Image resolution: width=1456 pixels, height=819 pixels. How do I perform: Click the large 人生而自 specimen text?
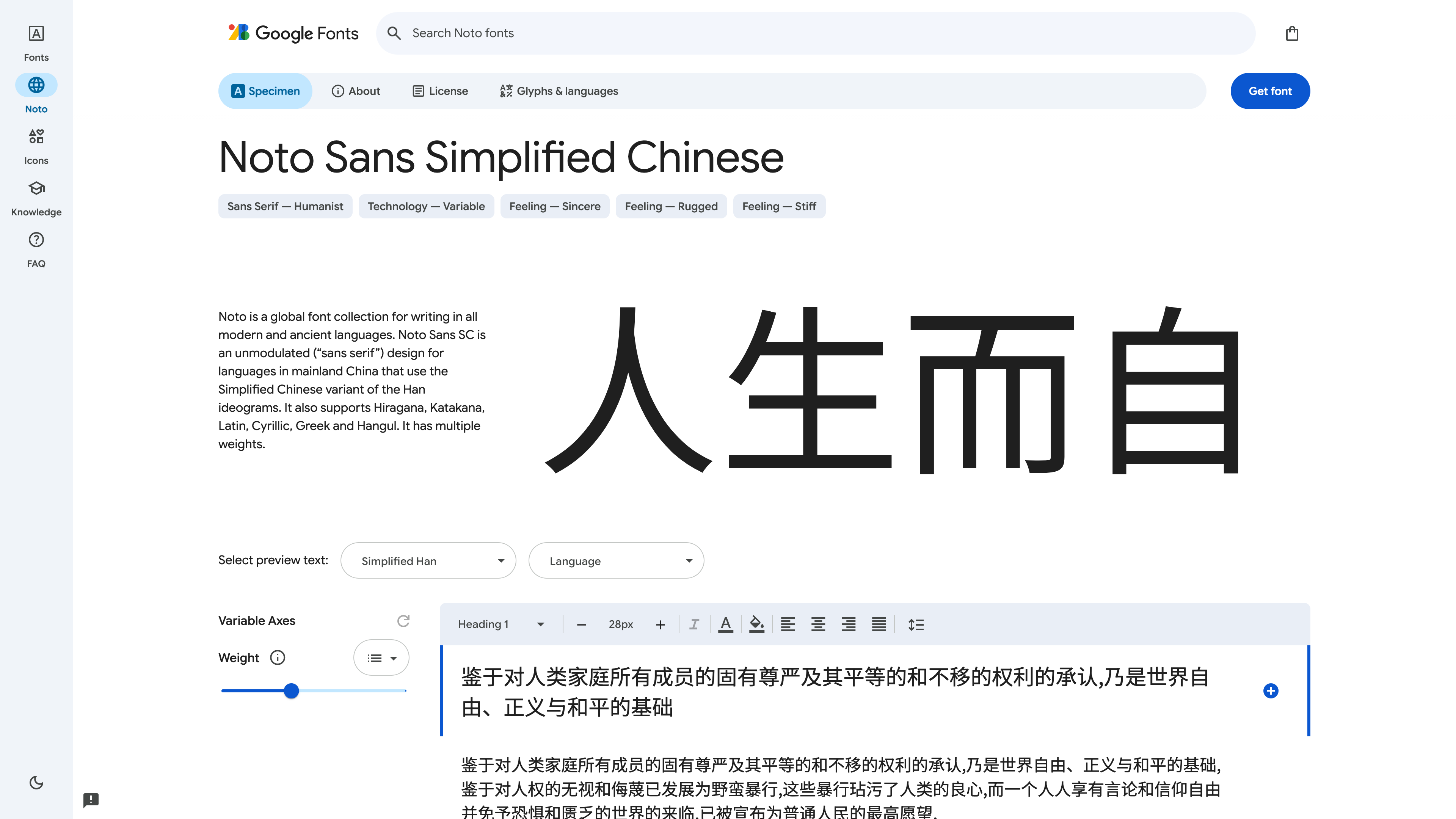pyautogui.click(x=892, y=390)
